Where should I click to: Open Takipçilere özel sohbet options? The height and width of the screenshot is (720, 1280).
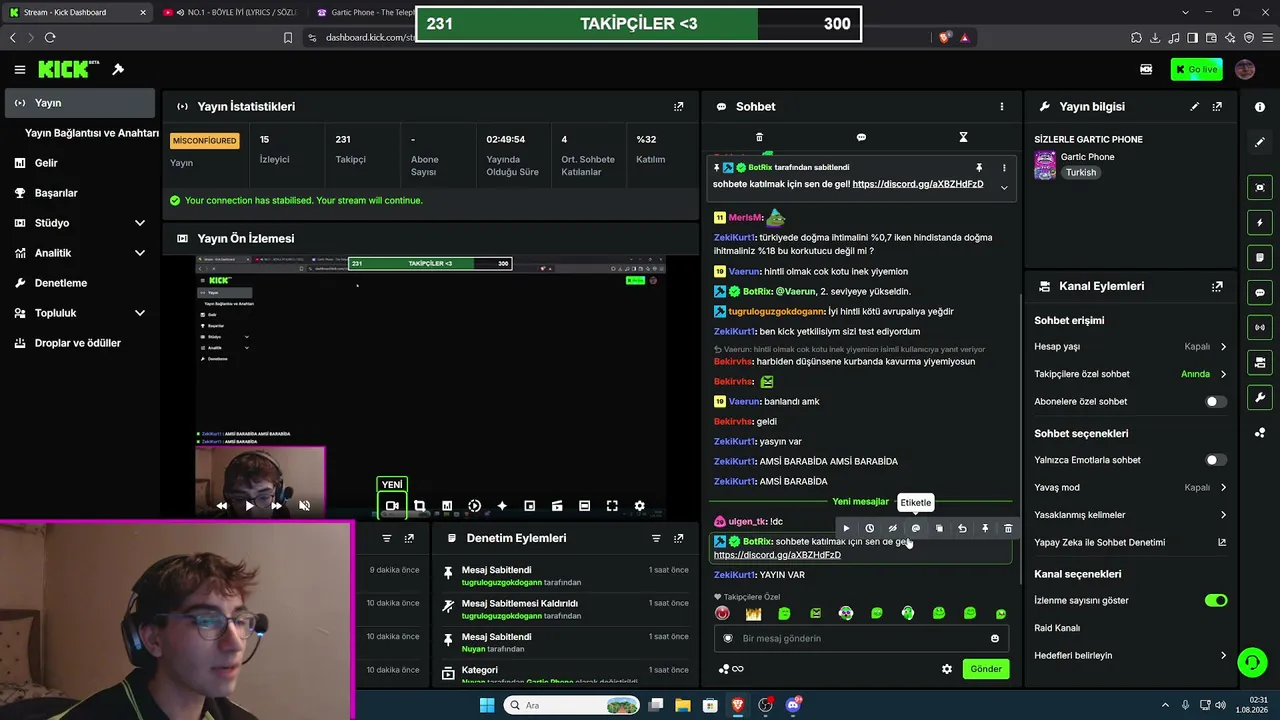(x=1130, y=374)
